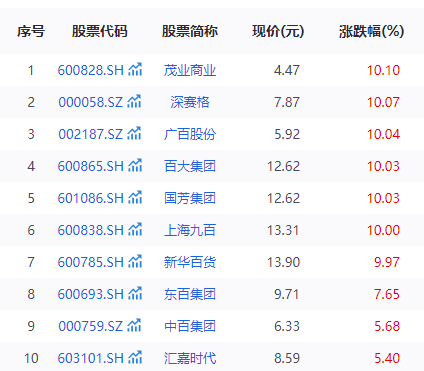Click the 序号 column header
This screenshot has height=371, width=424.
[x=31, y=31]
